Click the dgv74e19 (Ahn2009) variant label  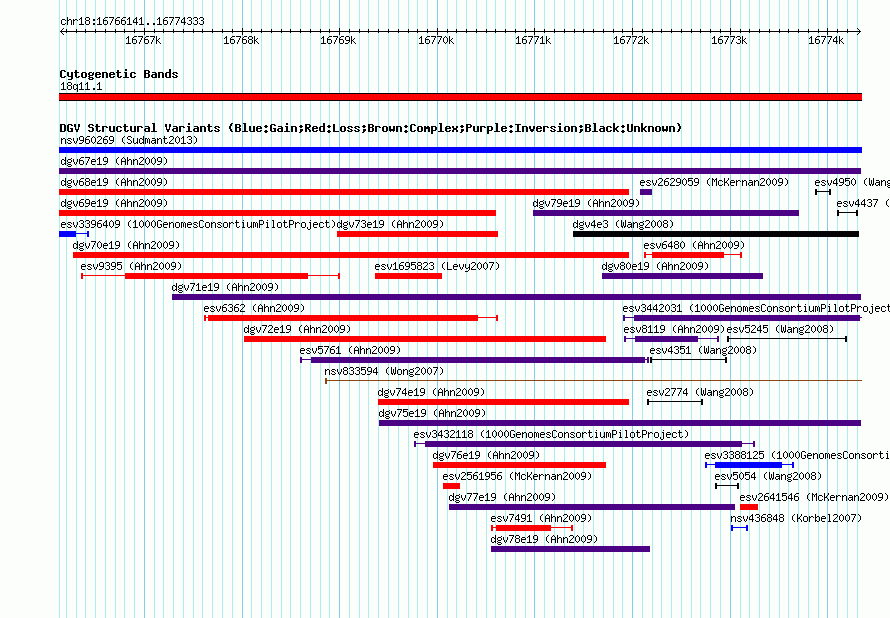[431, 392]
